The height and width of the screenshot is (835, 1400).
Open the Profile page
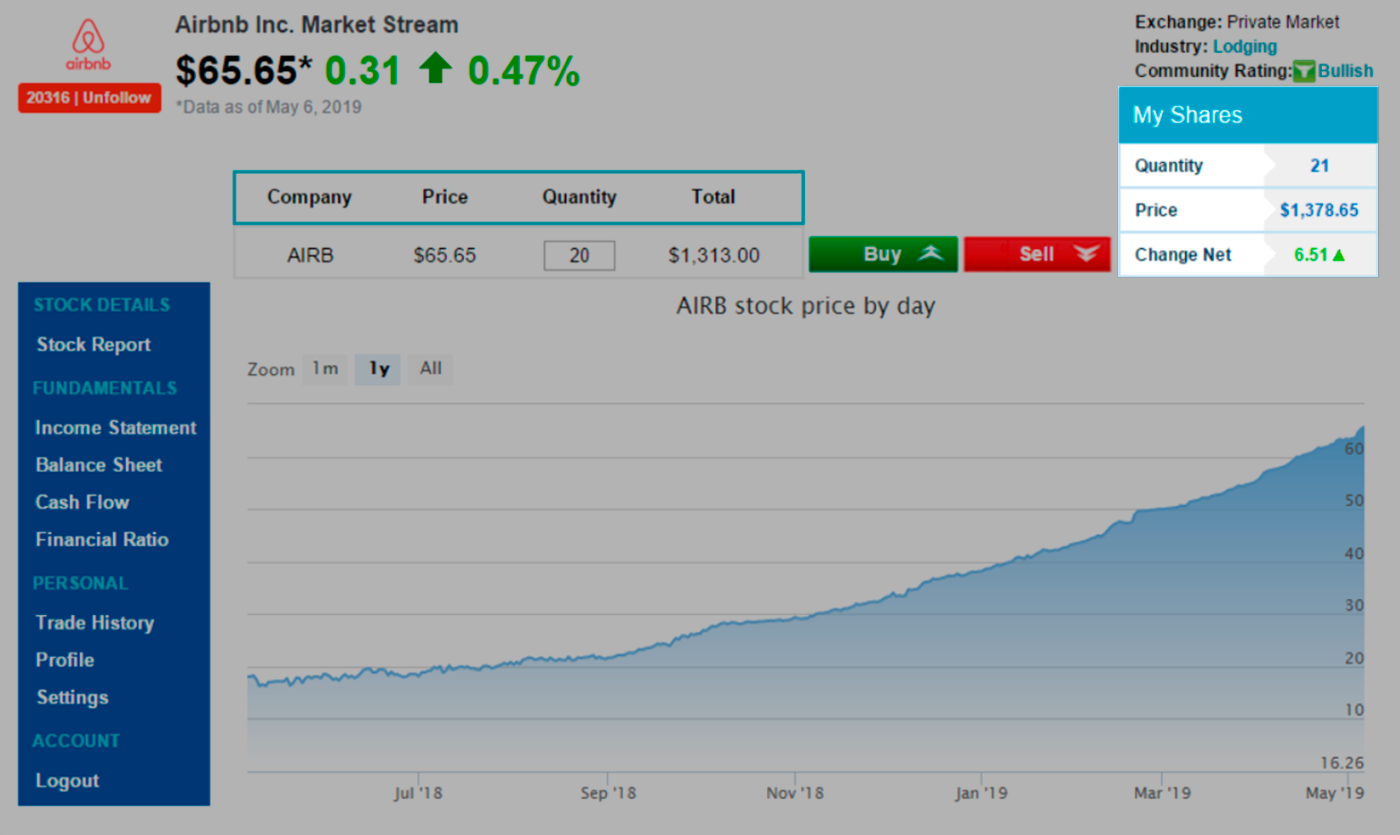[65, 660]
